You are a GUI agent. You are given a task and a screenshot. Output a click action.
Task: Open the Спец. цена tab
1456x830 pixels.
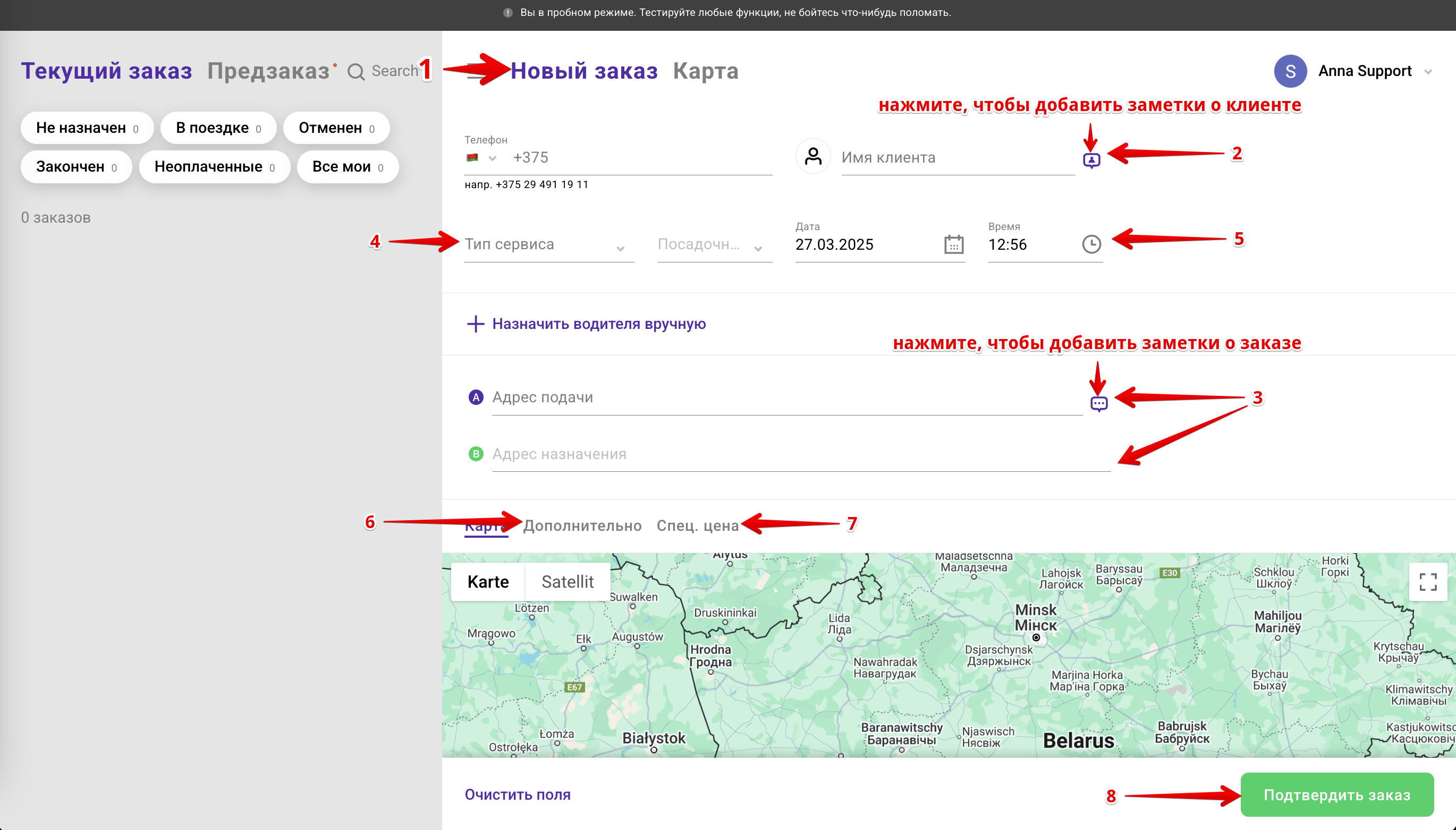(697, 525)
